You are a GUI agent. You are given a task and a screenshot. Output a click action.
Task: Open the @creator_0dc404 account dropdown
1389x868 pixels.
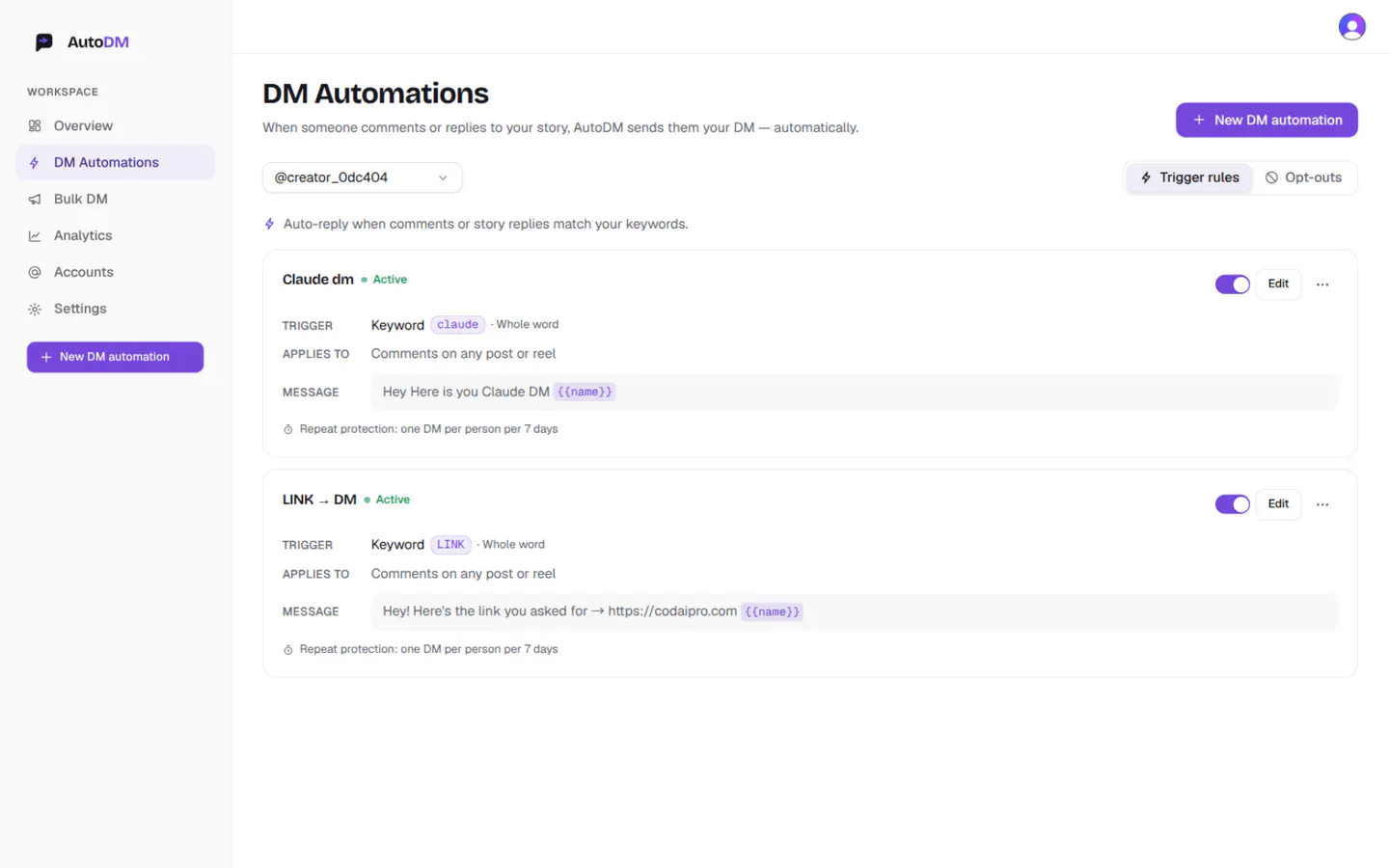362,177
